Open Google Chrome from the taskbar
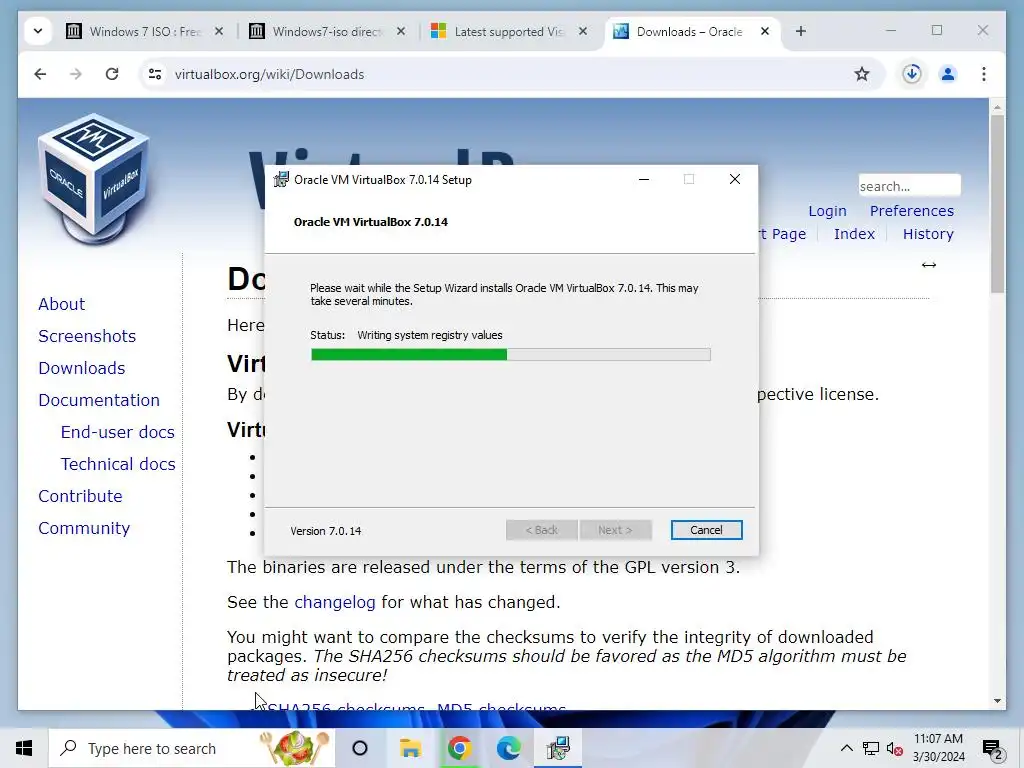Image resolution: width=1024 pixels, height=768 pixels. coord(460,748)
